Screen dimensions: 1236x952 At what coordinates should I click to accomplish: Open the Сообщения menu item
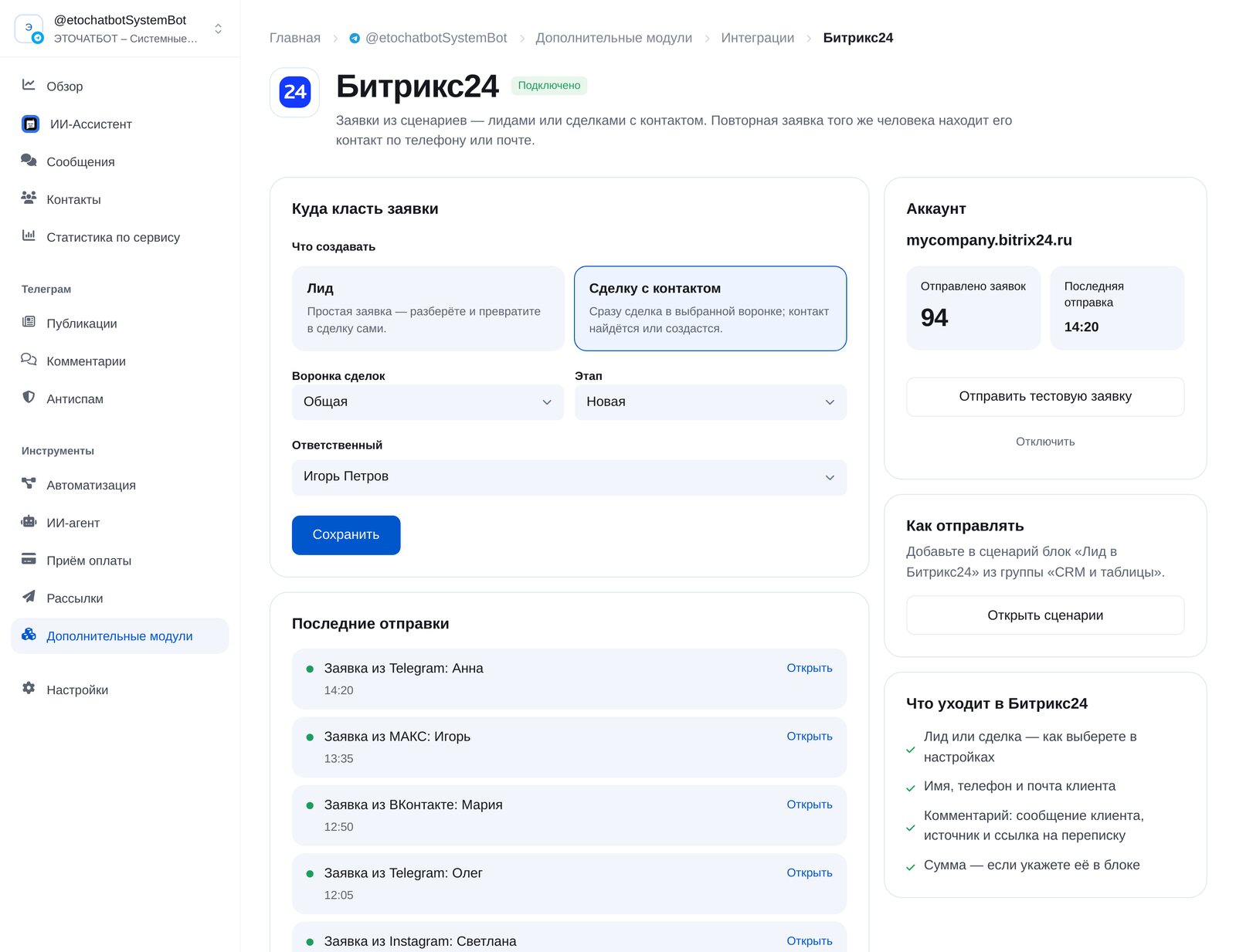pyautogui.click(x=120, y=161)
